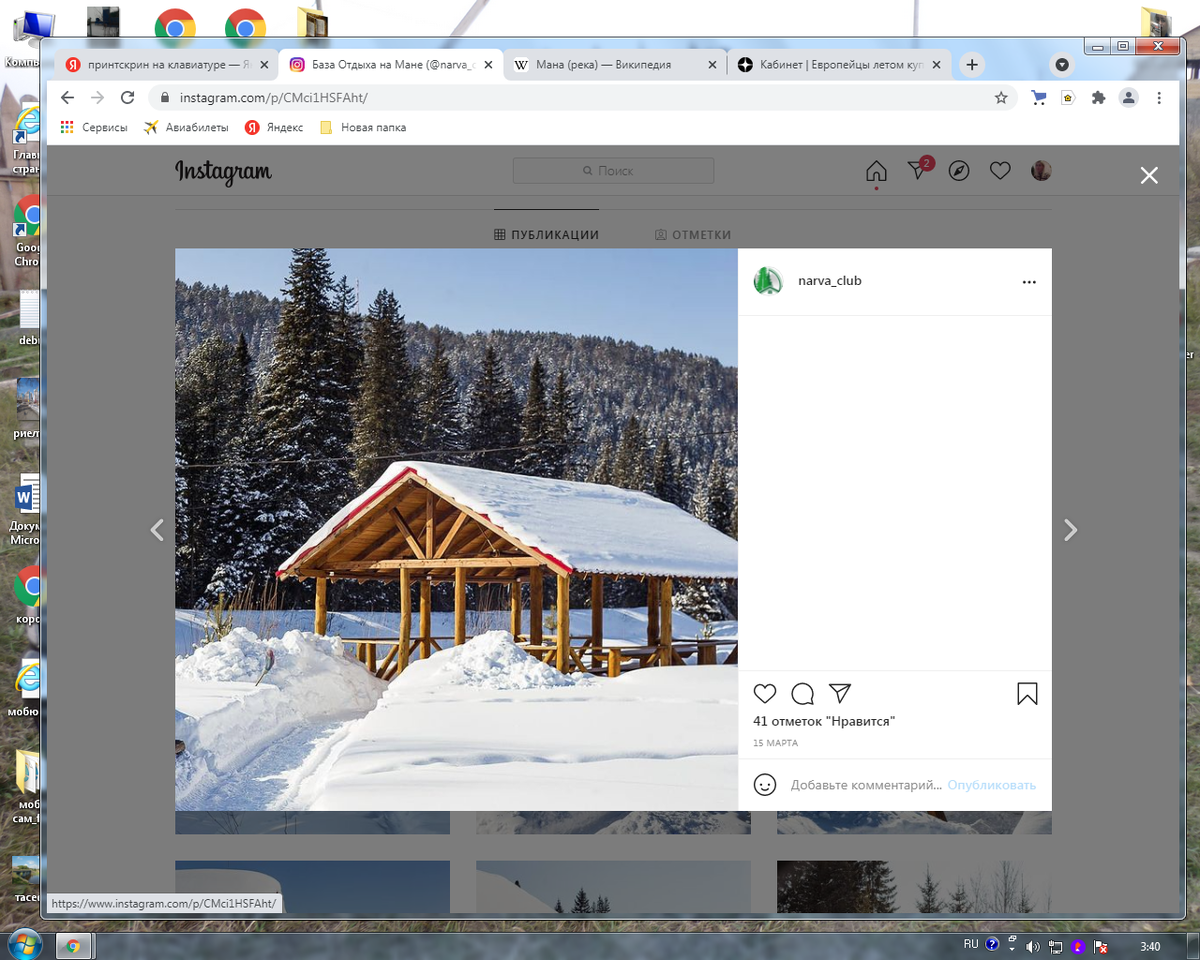The width and height of the screenshot is (1200, 960).
Task: View the 41 likes list
Action: 824,721
